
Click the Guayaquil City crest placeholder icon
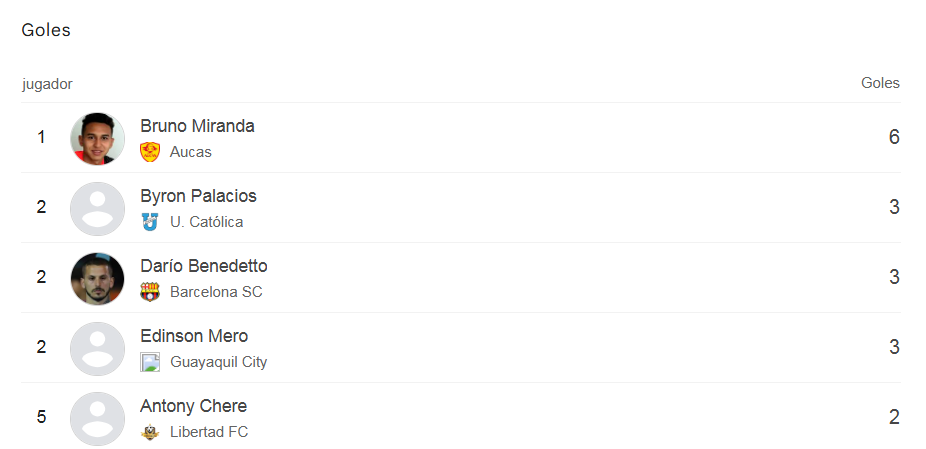[x=150, y=362]
